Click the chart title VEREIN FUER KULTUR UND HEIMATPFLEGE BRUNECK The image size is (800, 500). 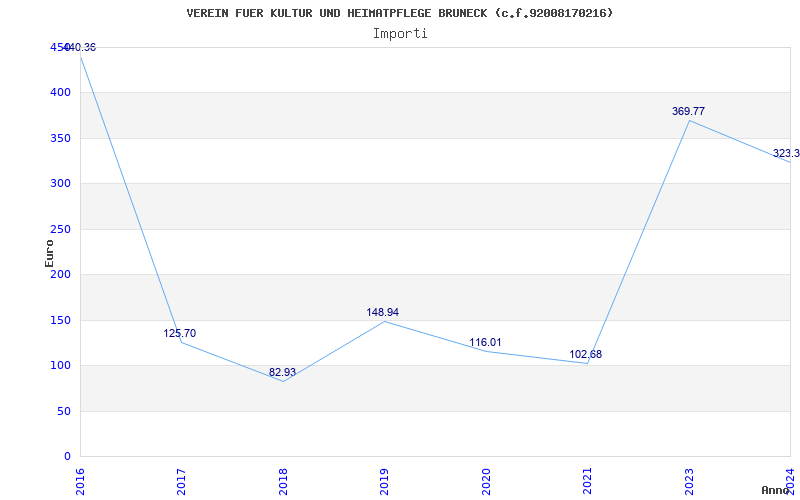tap(399, 13)
